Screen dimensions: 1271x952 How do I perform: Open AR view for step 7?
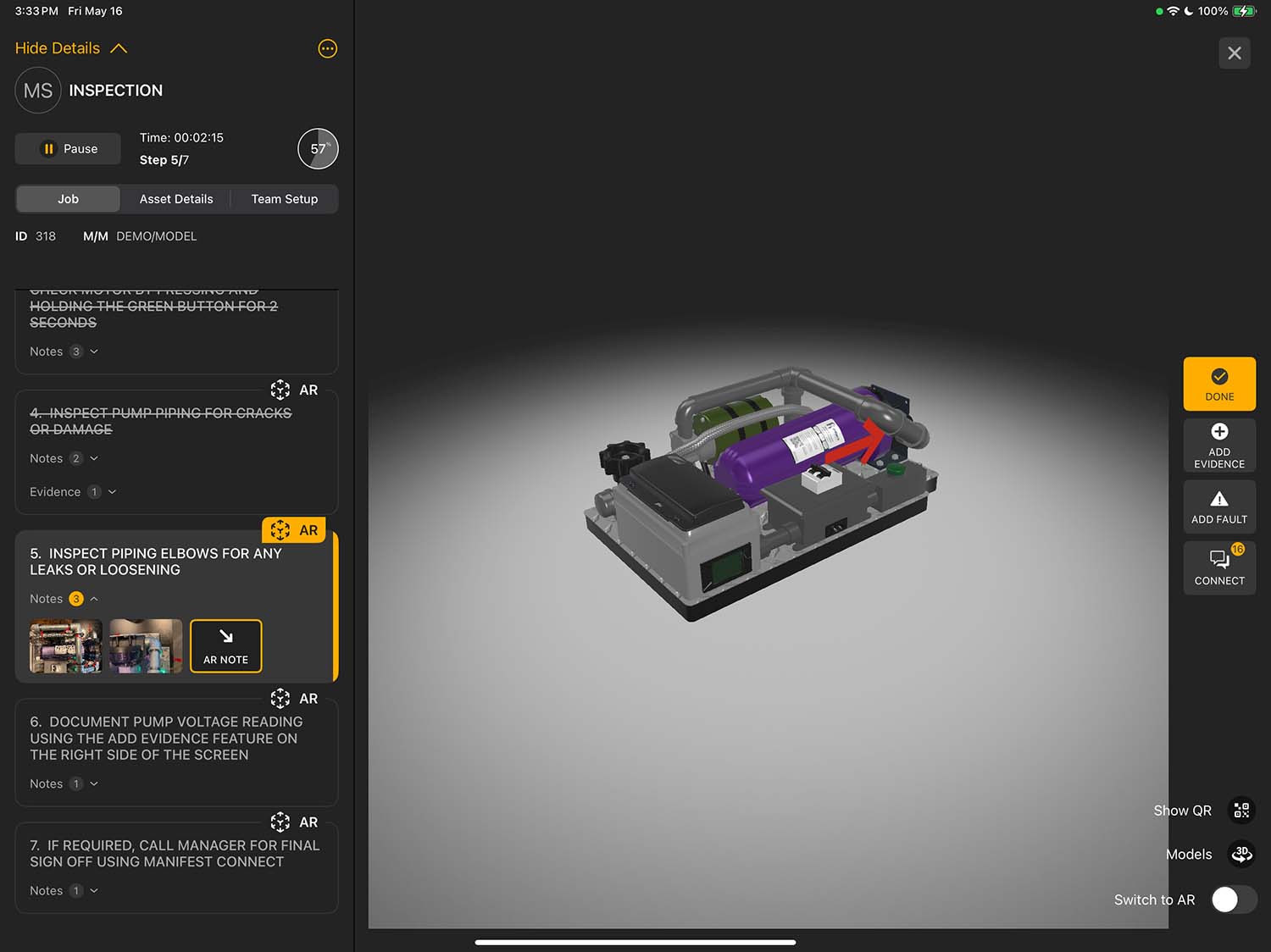click(294, 822)
